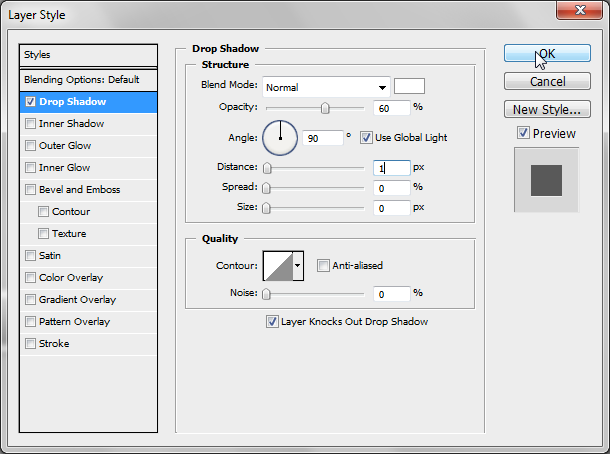The image size is (610, 454).
Task: Enable the Inner Glow checkbox
Action: point(30,168)
